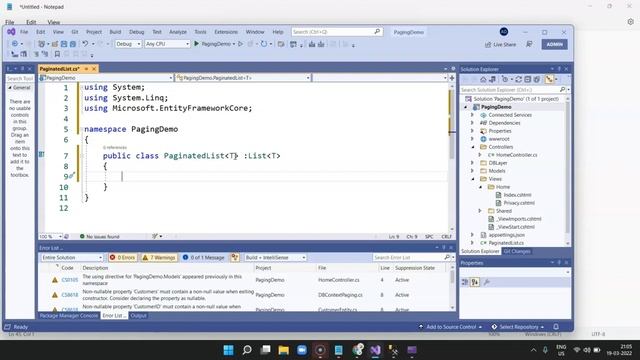Open the Git menu

coord(75,32)
